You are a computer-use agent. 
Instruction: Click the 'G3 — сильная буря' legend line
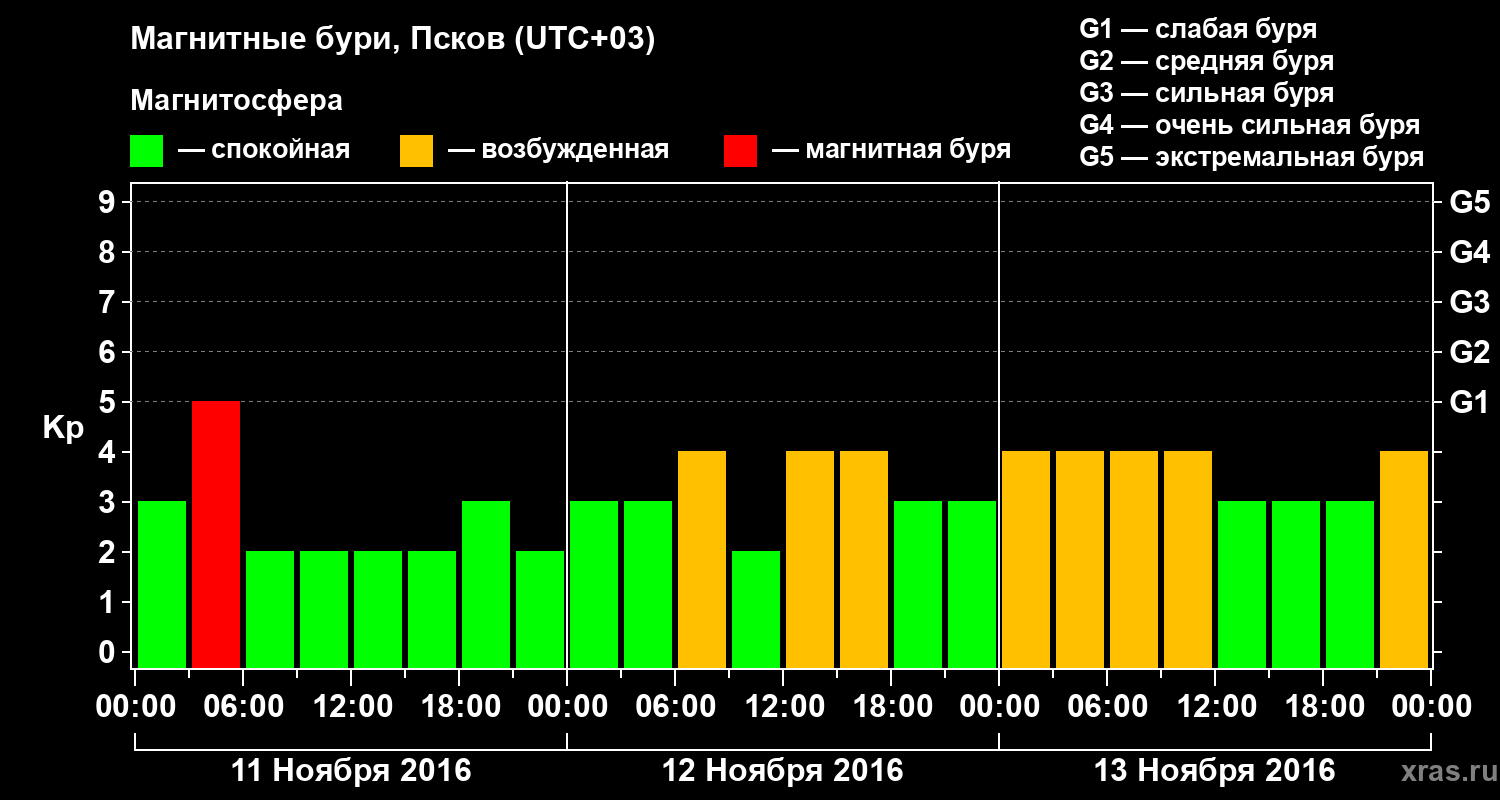[1206, 93]
